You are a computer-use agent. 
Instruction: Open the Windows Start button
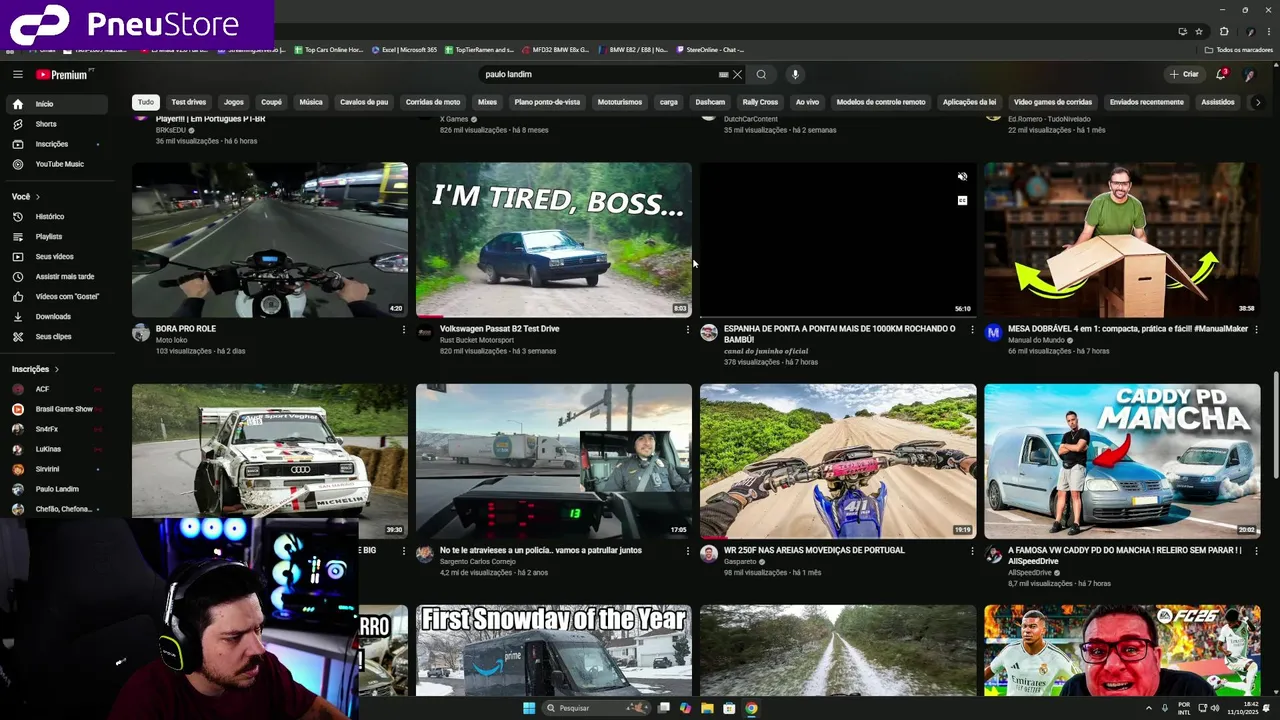point(529,708)
